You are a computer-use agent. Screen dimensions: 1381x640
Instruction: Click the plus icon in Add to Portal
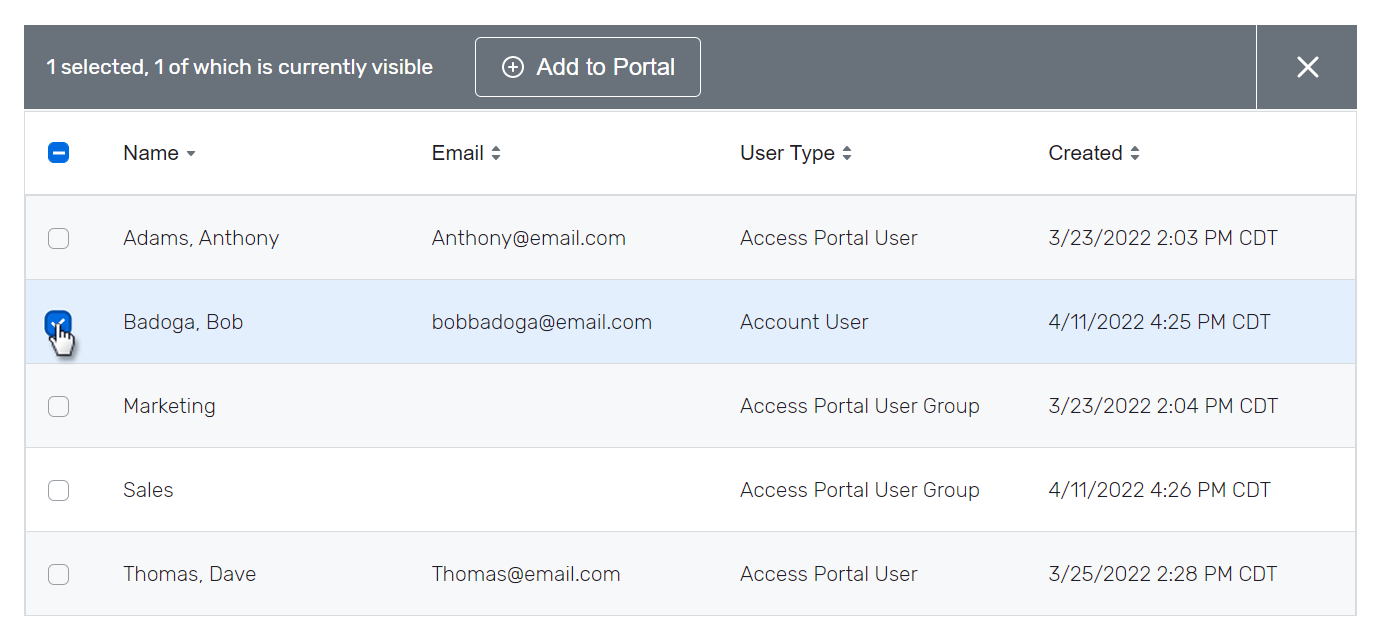[x=513, y=67]
